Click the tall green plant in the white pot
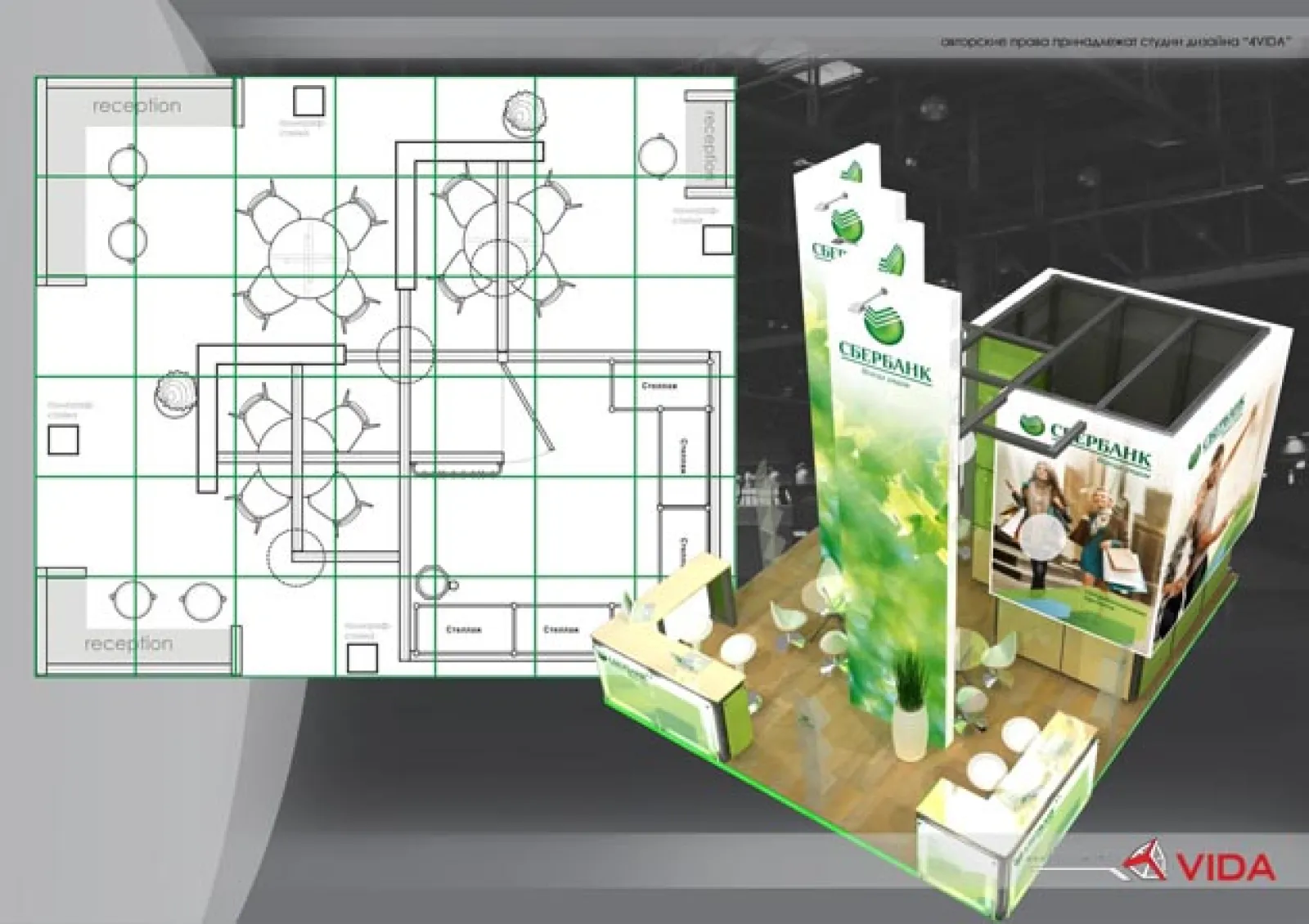The width and height of the screenshot is (1309, 924). pos(911,707)
